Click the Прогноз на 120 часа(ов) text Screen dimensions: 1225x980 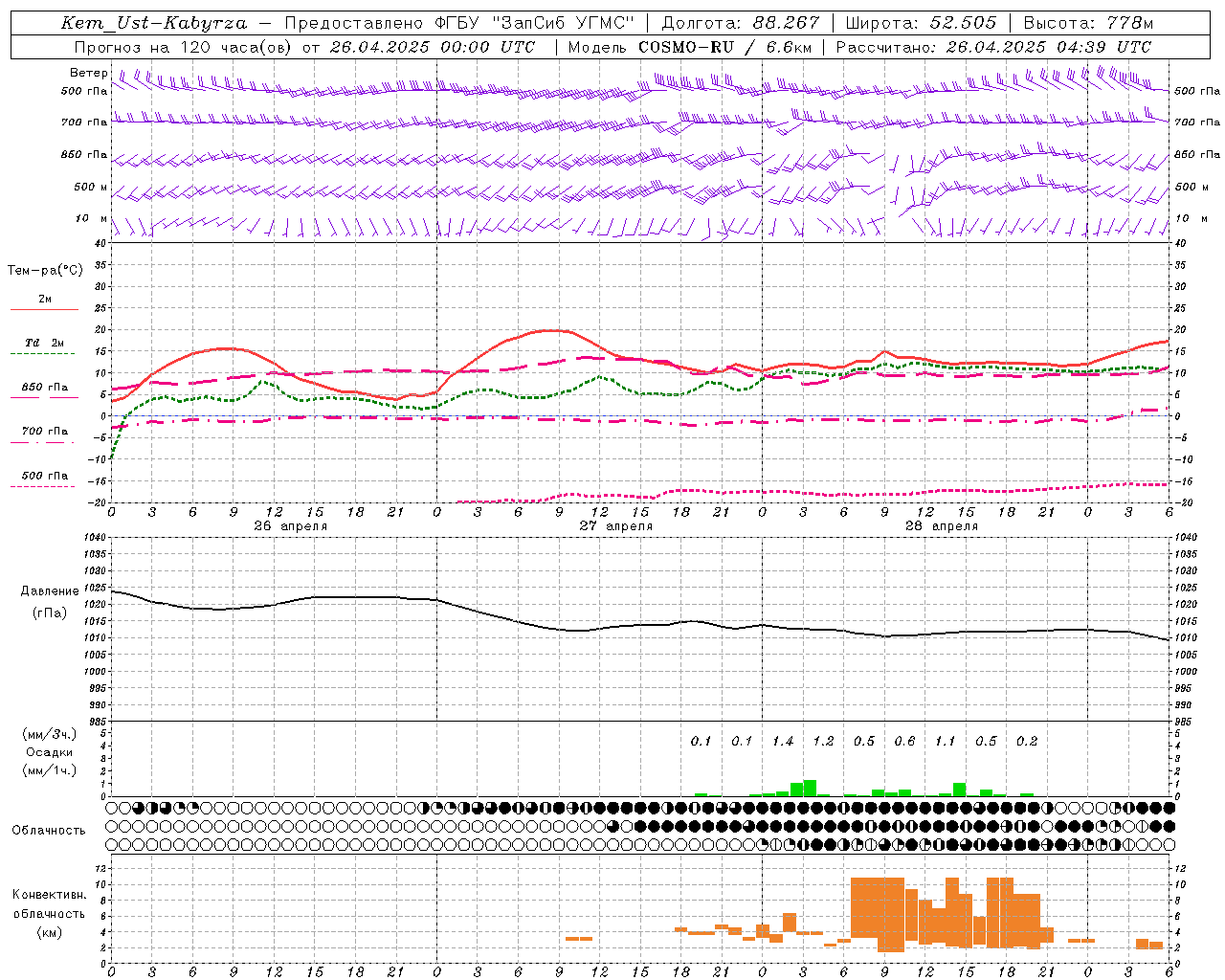(x=184, y=47)
